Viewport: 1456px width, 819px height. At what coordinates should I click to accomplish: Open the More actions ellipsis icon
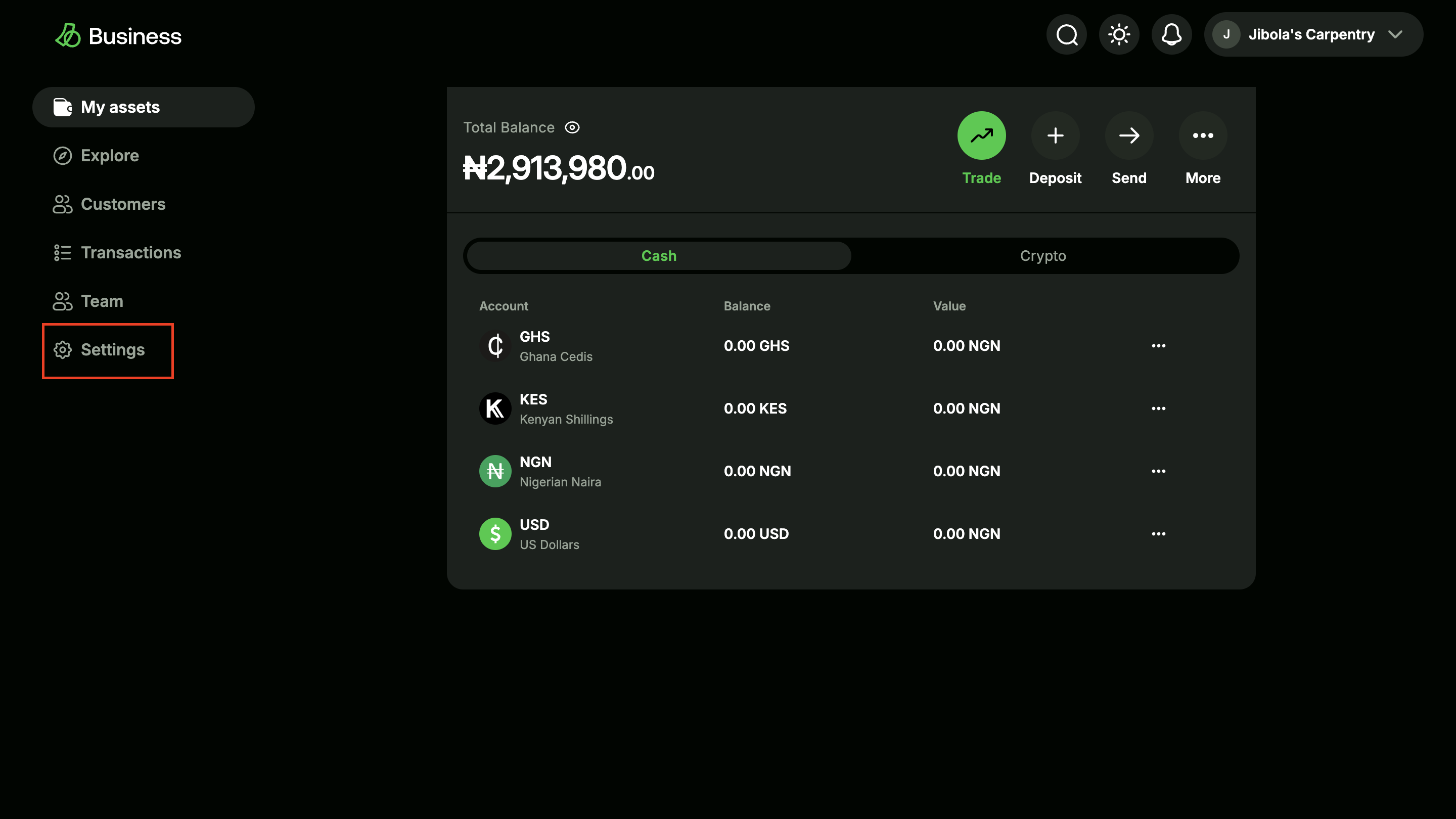[1202, 135]
